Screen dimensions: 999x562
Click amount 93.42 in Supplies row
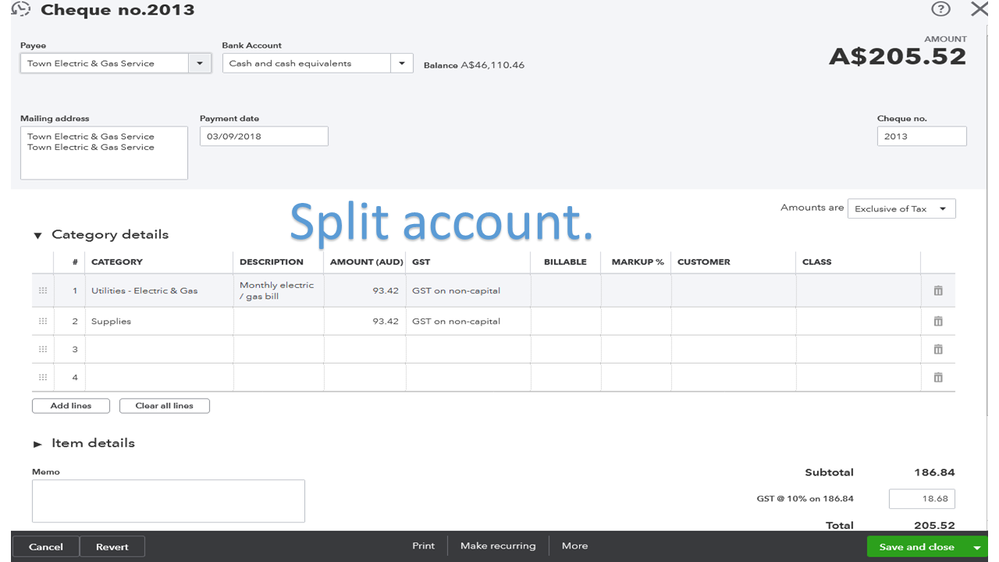(x=365, y=321)
